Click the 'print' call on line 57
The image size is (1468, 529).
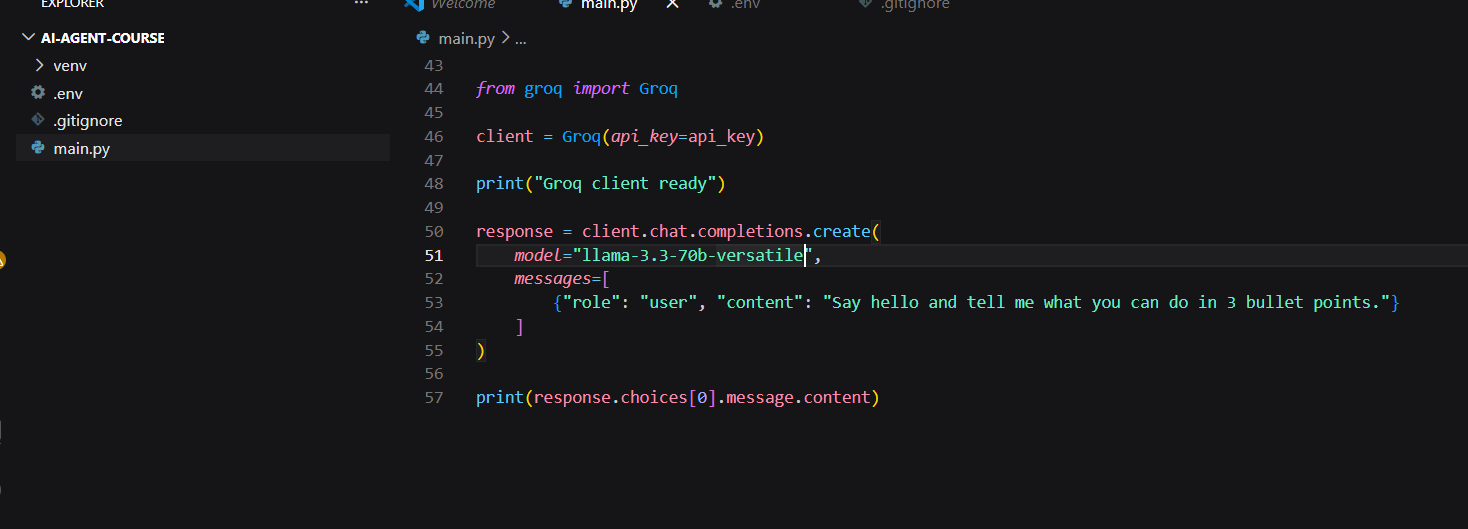pos(500,398)
